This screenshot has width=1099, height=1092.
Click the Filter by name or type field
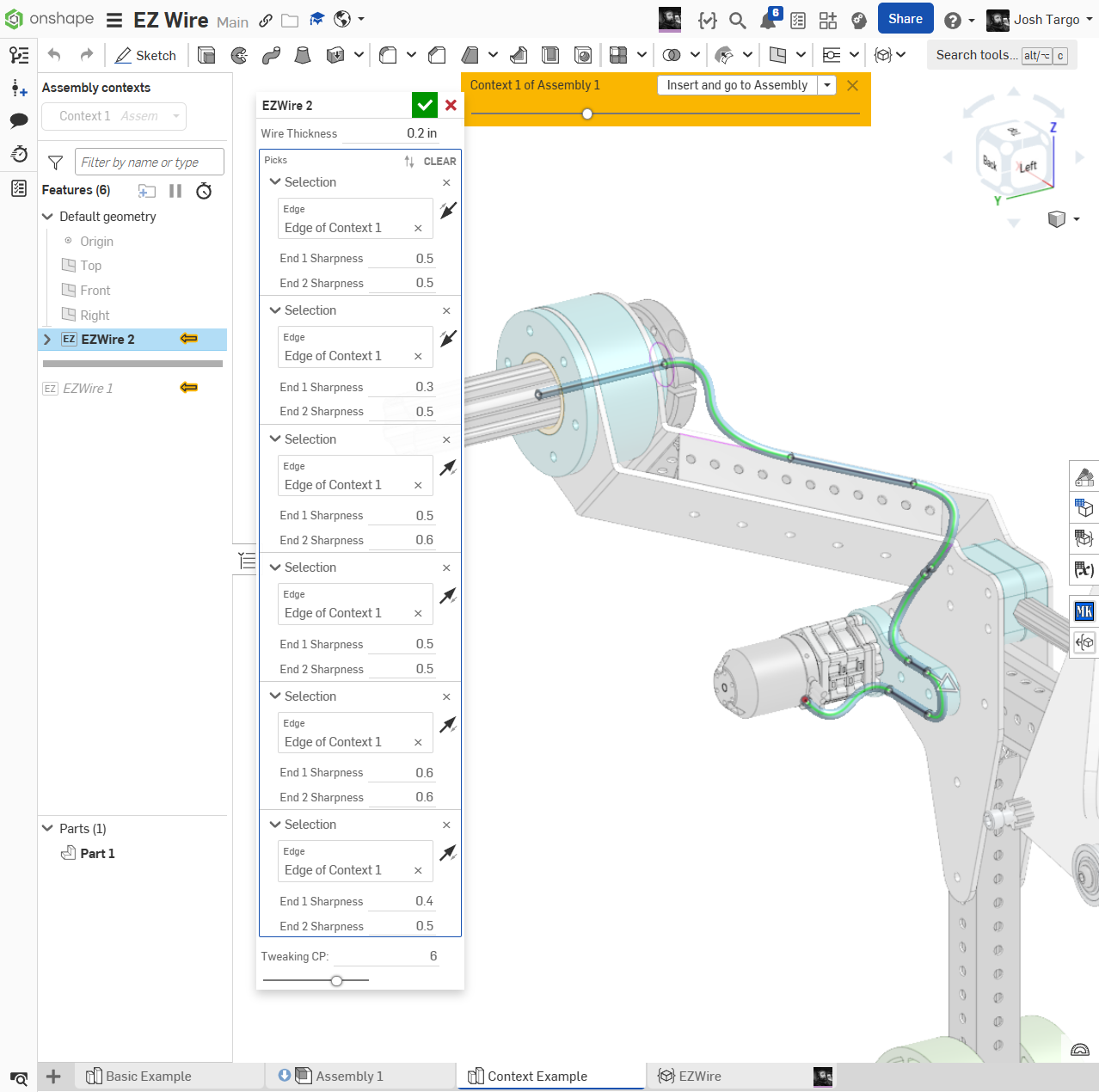(x=150, y=163)
